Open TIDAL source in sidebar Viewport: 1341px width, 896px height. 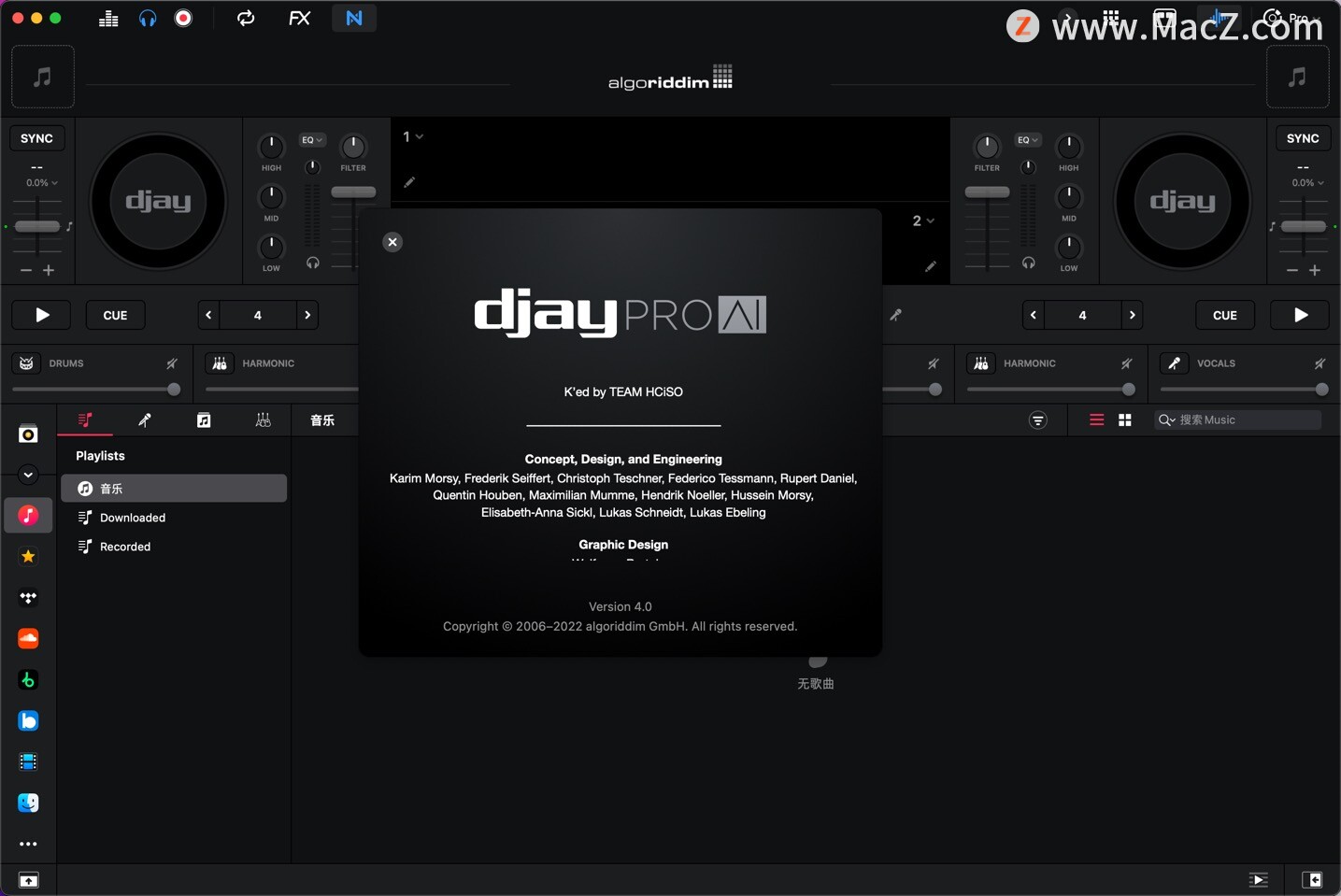28,598
